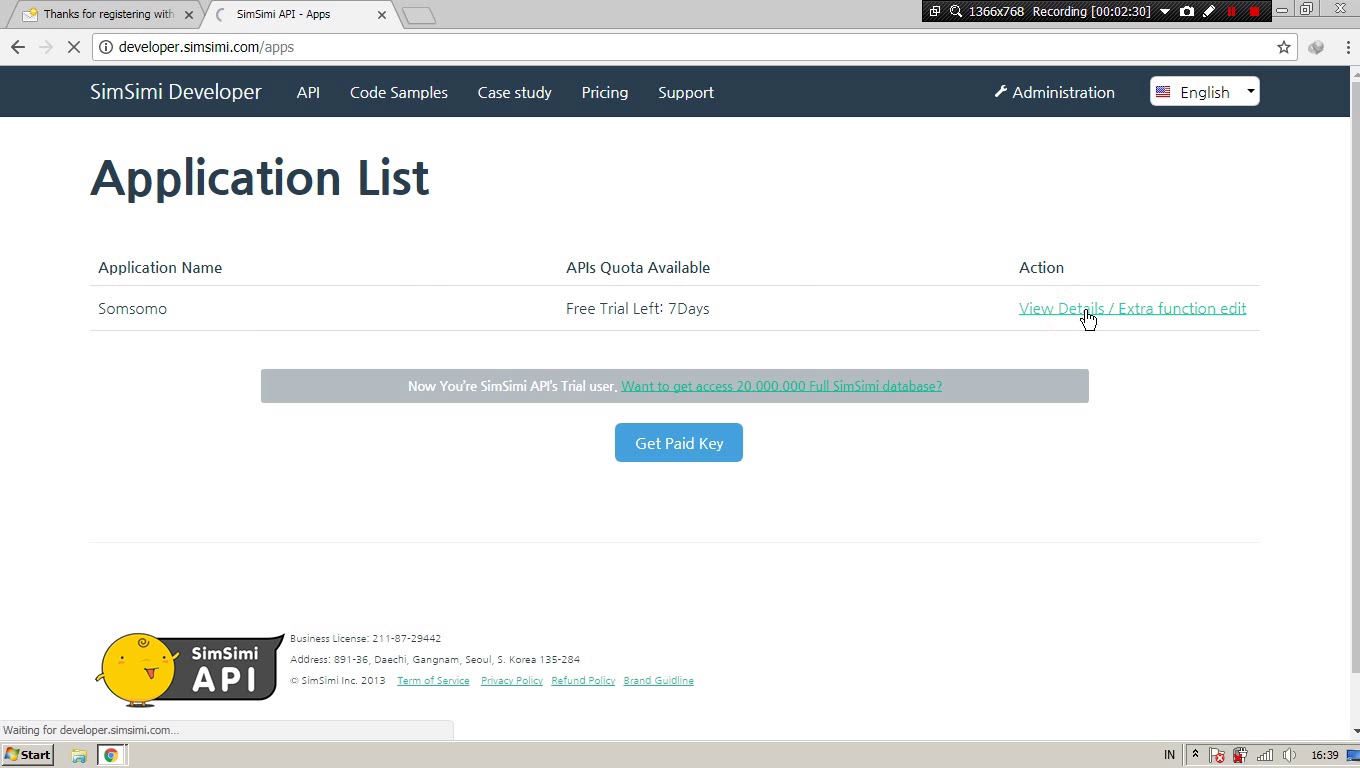Open the Term of Service link
The width and height of the screenshot is (1360, 768).
(x=433, y=681)
